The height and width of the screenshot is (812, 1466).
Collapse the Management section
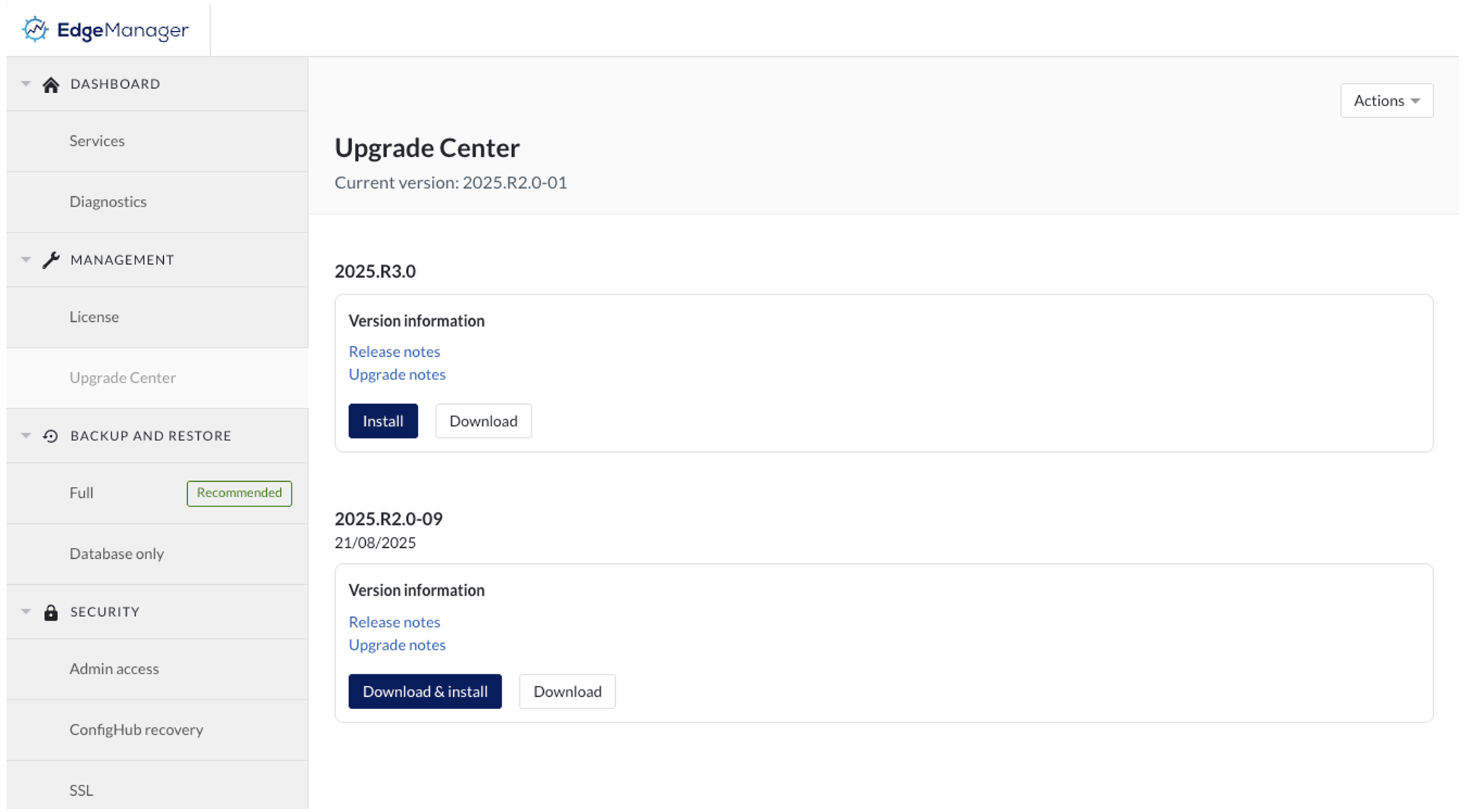coord(26,260)
